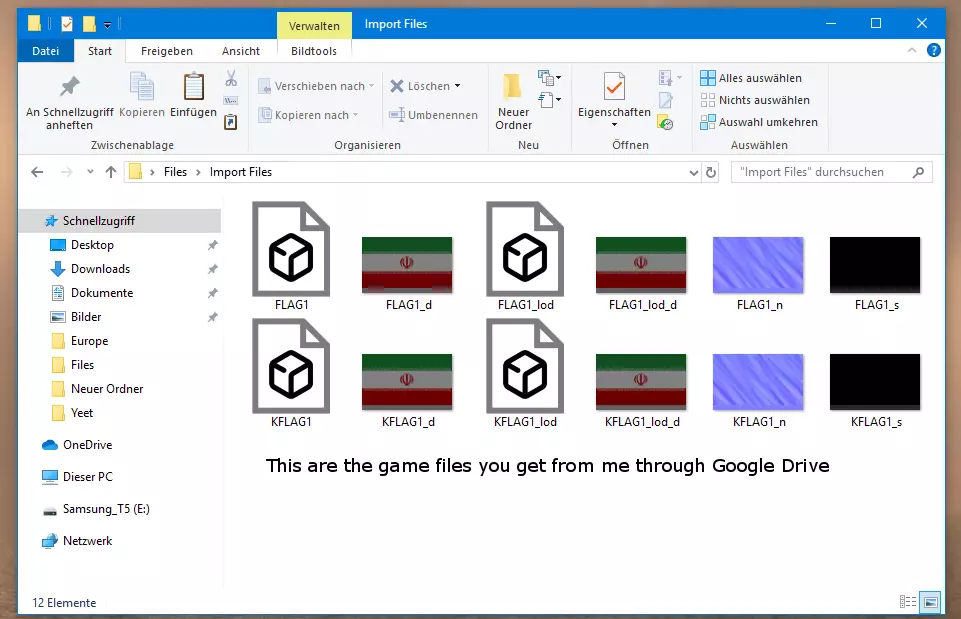The width and height of the screenshot is (961, 619).
Task: Select the KFLAG1_n normal map
Action: pos(759,390)
